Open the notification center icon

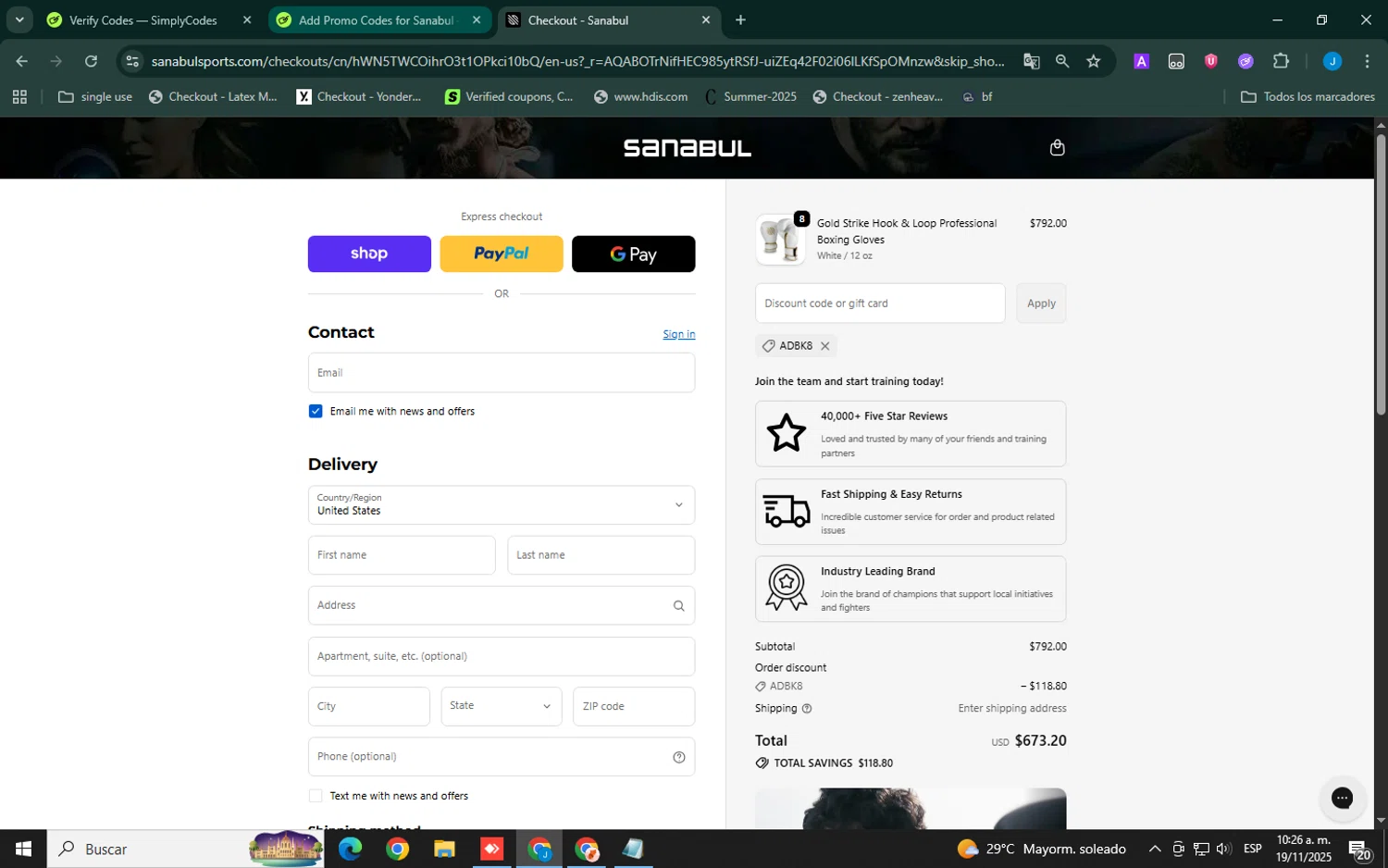(x=1358, y=849)
